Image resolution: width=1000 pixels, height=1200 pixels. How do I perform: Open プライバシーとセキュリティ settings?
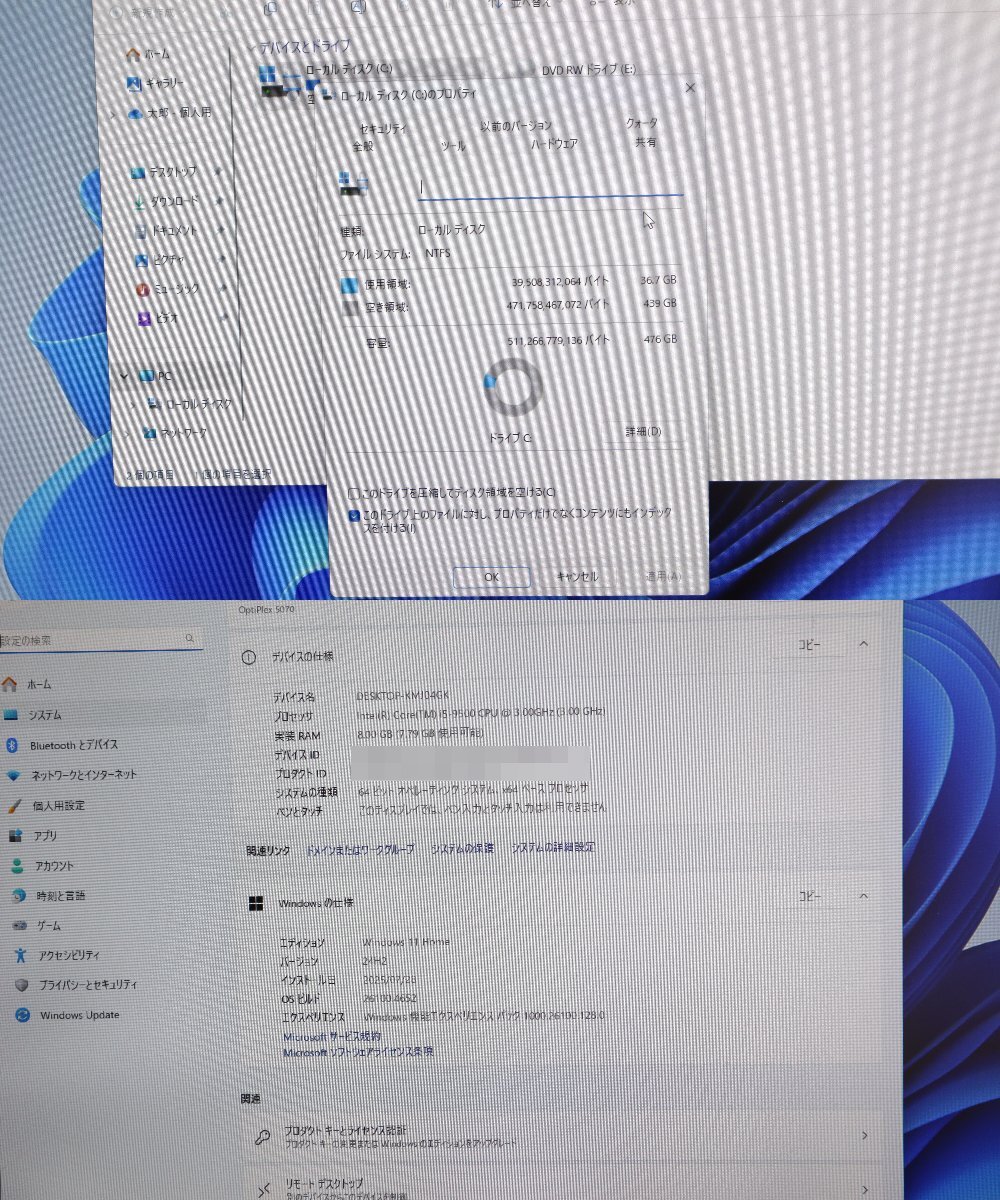(x=76, y=985)
